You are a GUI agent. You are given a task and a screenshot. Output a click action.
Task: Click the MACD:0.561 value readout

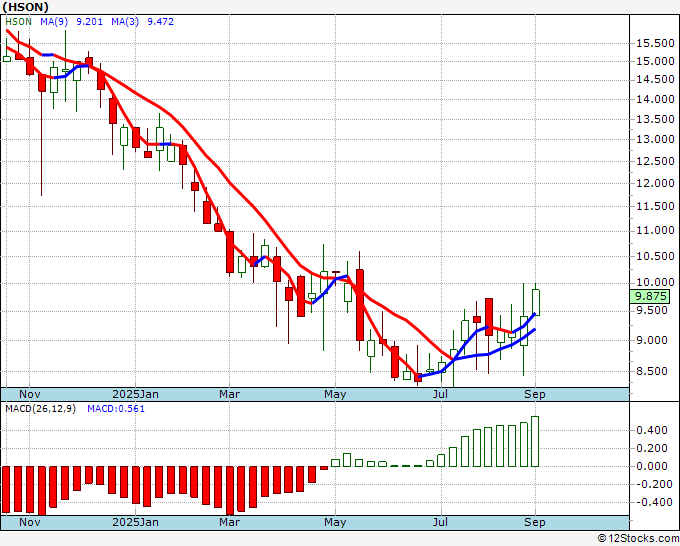coord(116,409)
